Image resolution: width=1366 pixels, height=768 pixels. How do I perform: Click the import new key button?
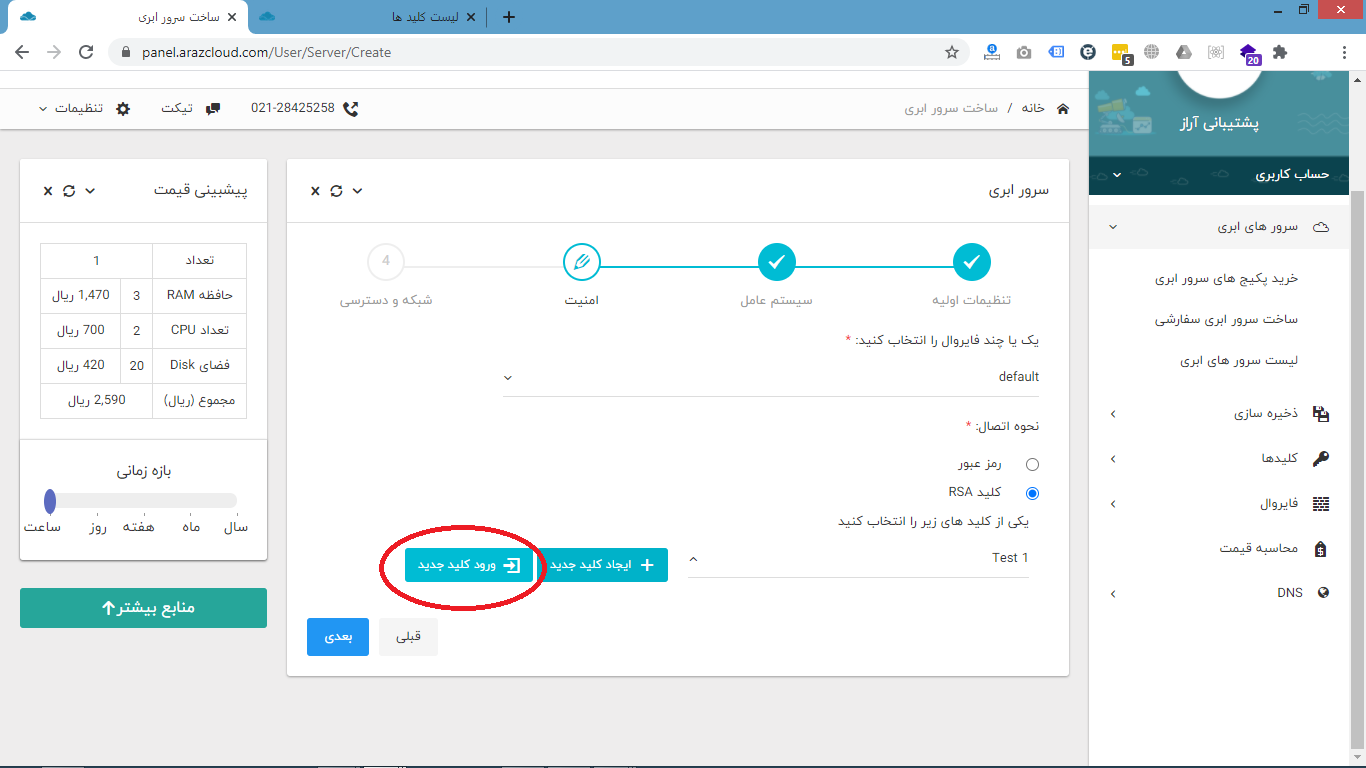point(469,565)
